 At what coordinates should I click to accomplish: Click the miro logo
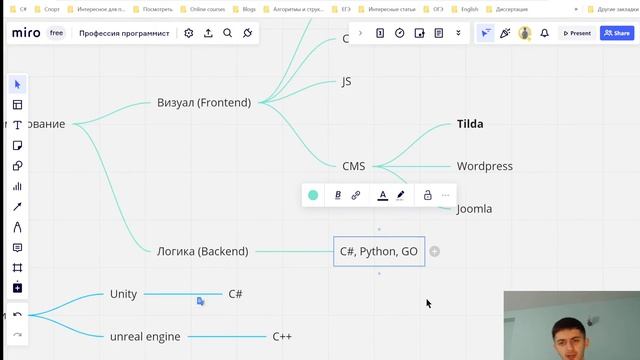click(26, 33)
